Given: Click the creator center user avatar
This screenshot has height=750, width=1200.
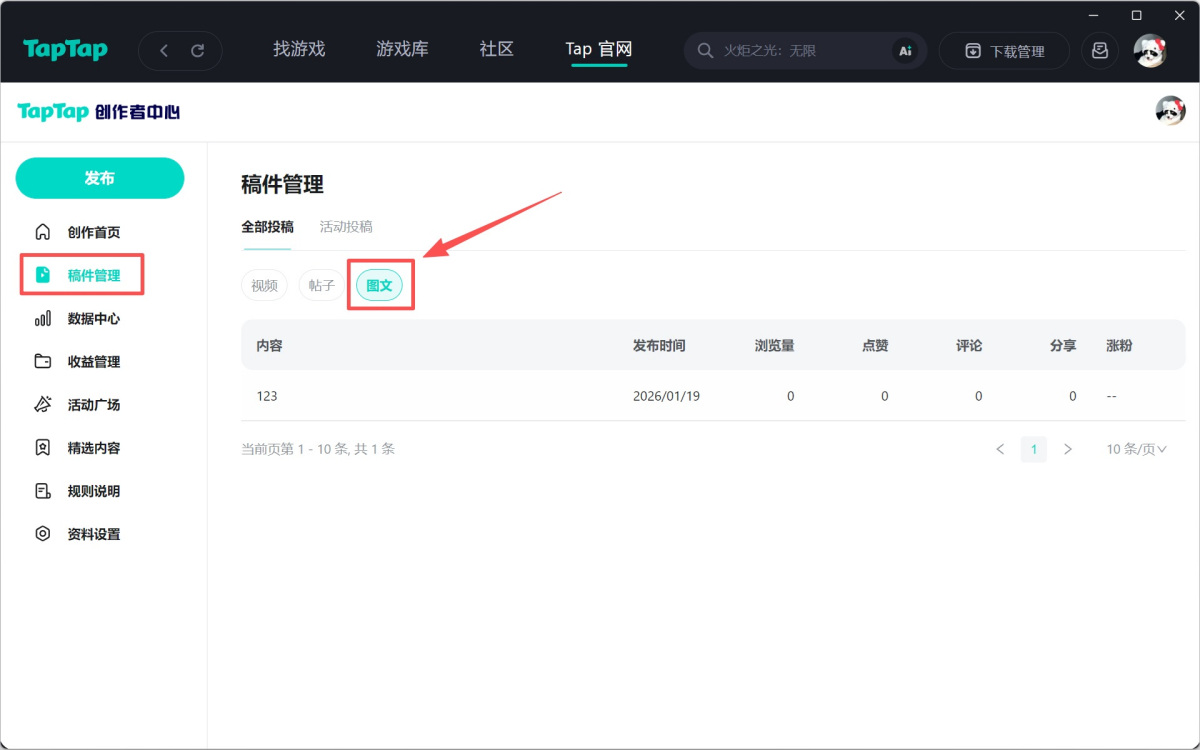Looking at the screenshot, I should [x=1169, y=111].
